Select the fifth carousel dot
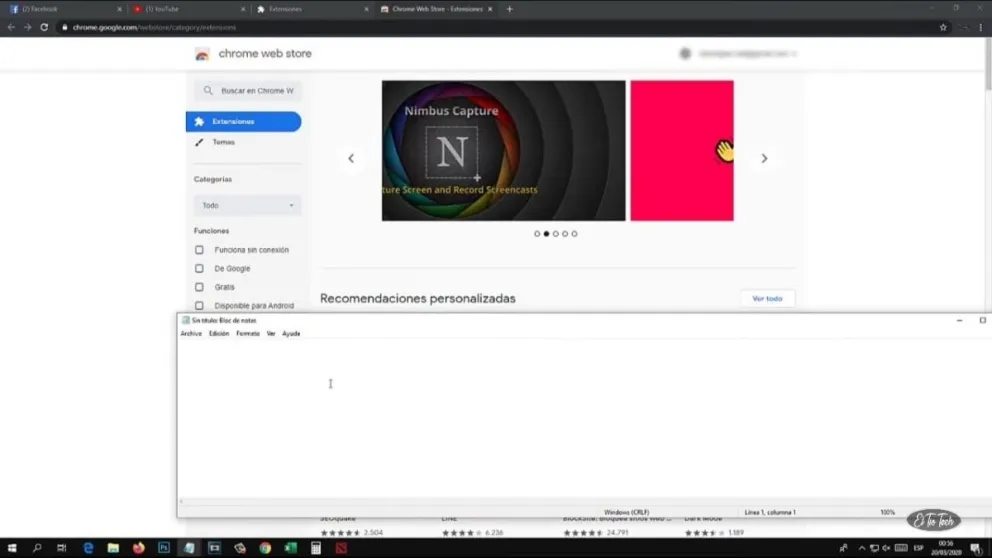Viewport: 992px width, 558px height. [x=574, y=233]
